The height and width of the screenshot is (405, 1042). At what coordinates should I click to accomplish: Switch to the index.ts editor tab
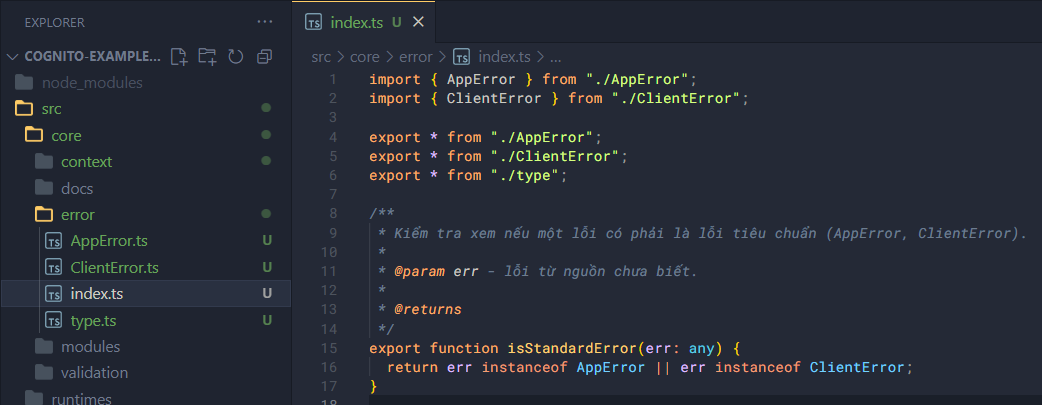coord(364,22)
